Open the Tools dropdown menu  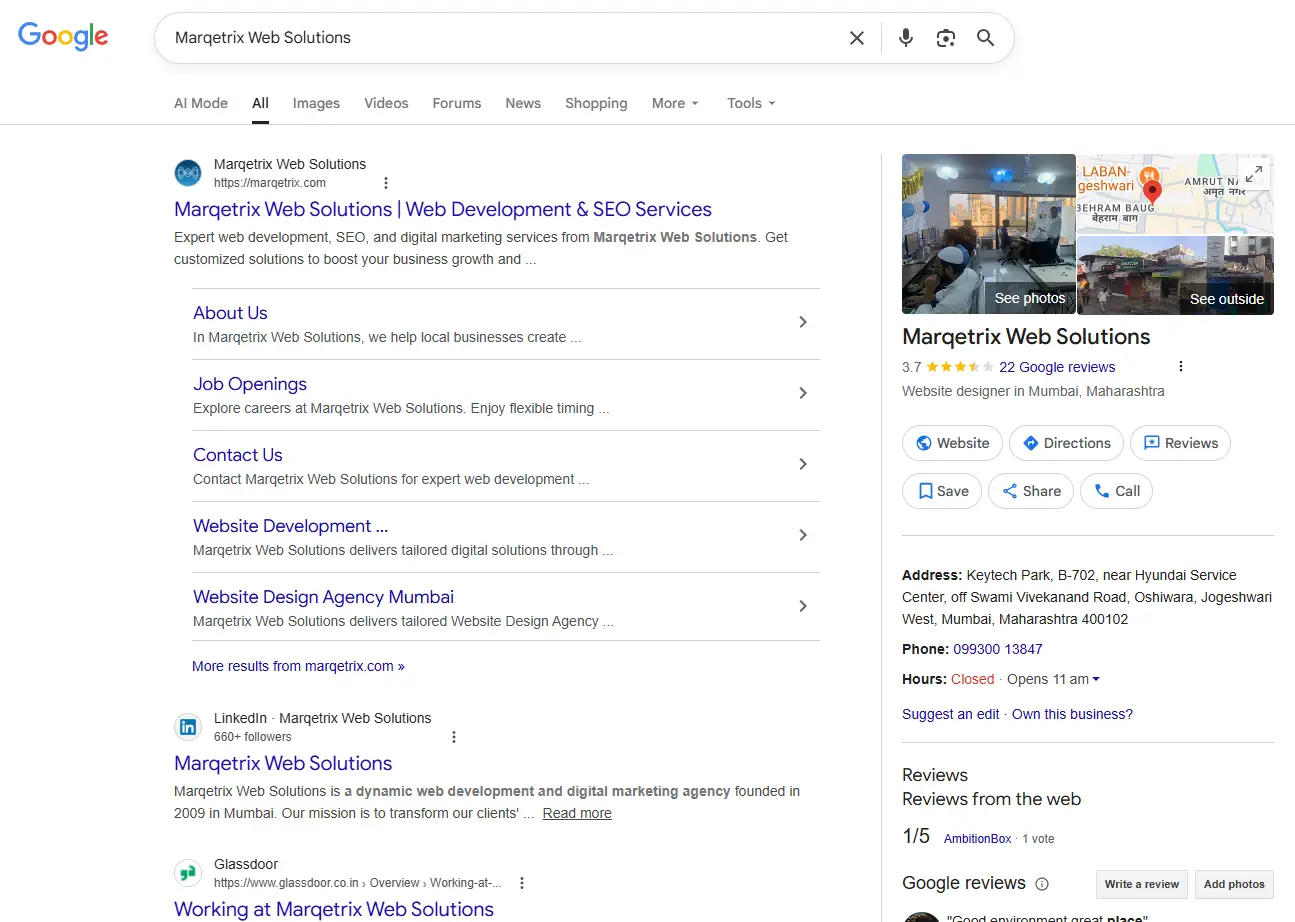[751, 103]
